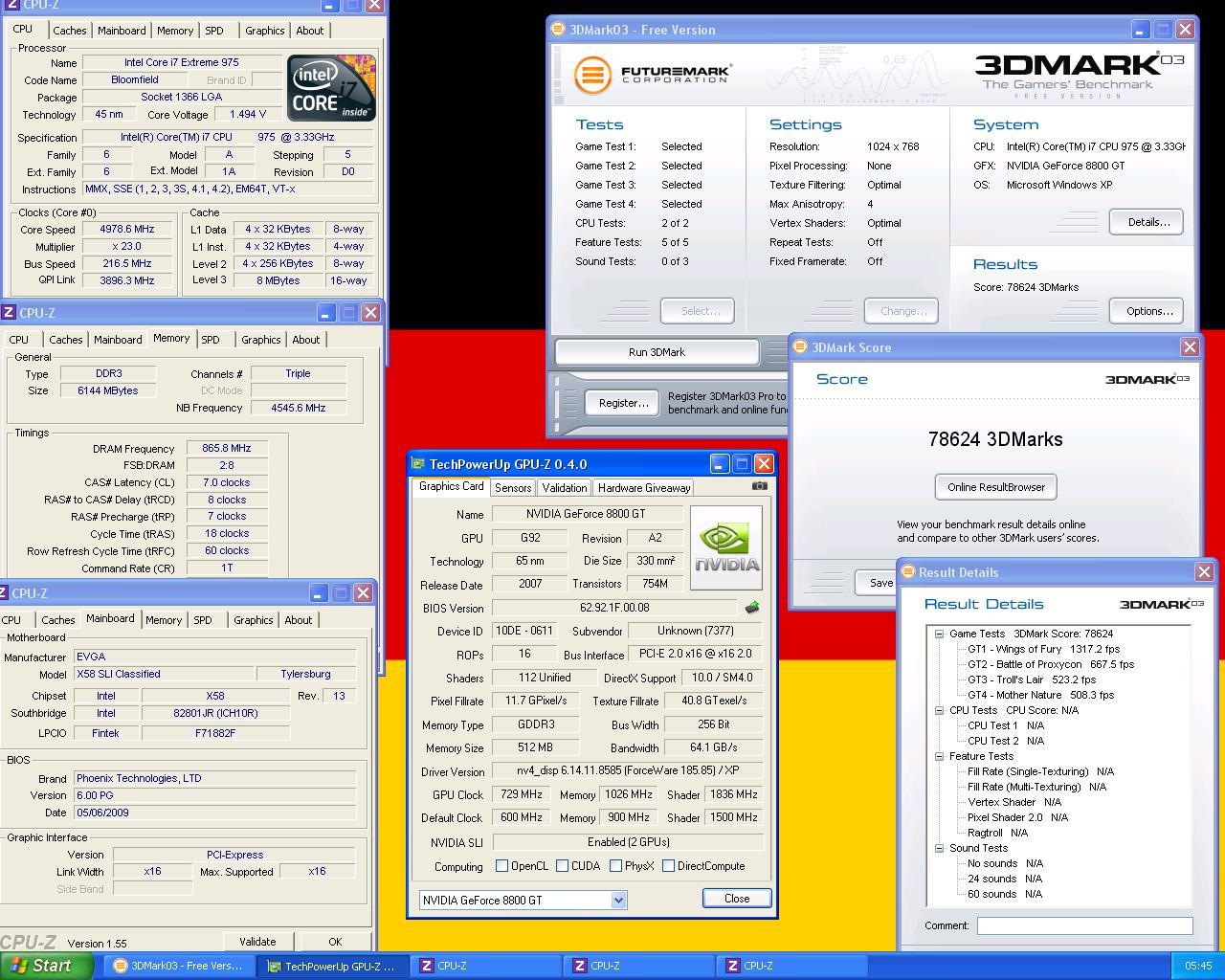Click the system clock showing 05:45
The width and height of the screenshot is (1225, 980).
[1198, 966]
